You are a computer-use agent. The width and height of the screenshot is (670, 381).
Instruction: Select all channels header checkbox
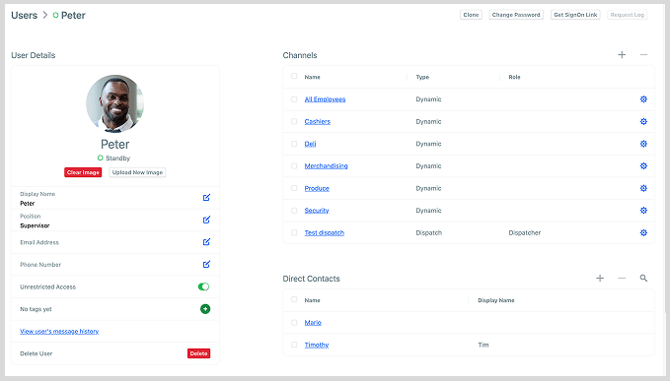tap(294, 76)
